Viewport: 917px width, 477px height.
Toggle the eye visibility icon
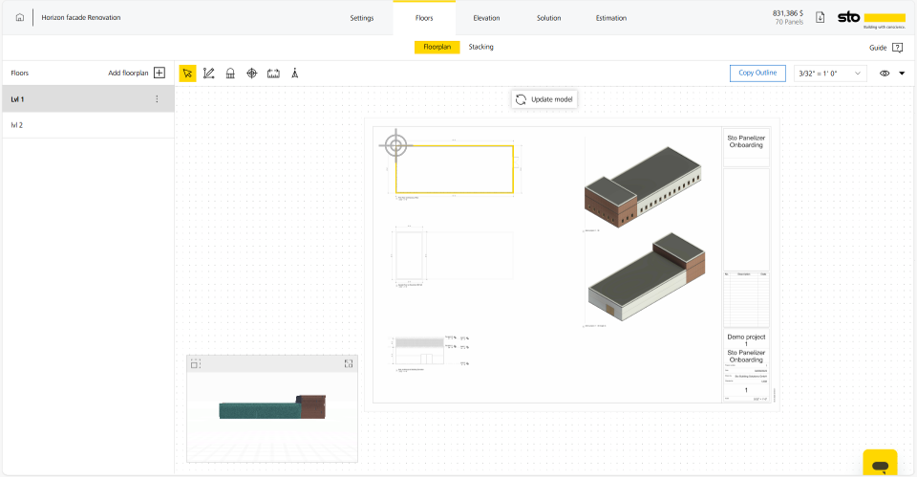884,73
